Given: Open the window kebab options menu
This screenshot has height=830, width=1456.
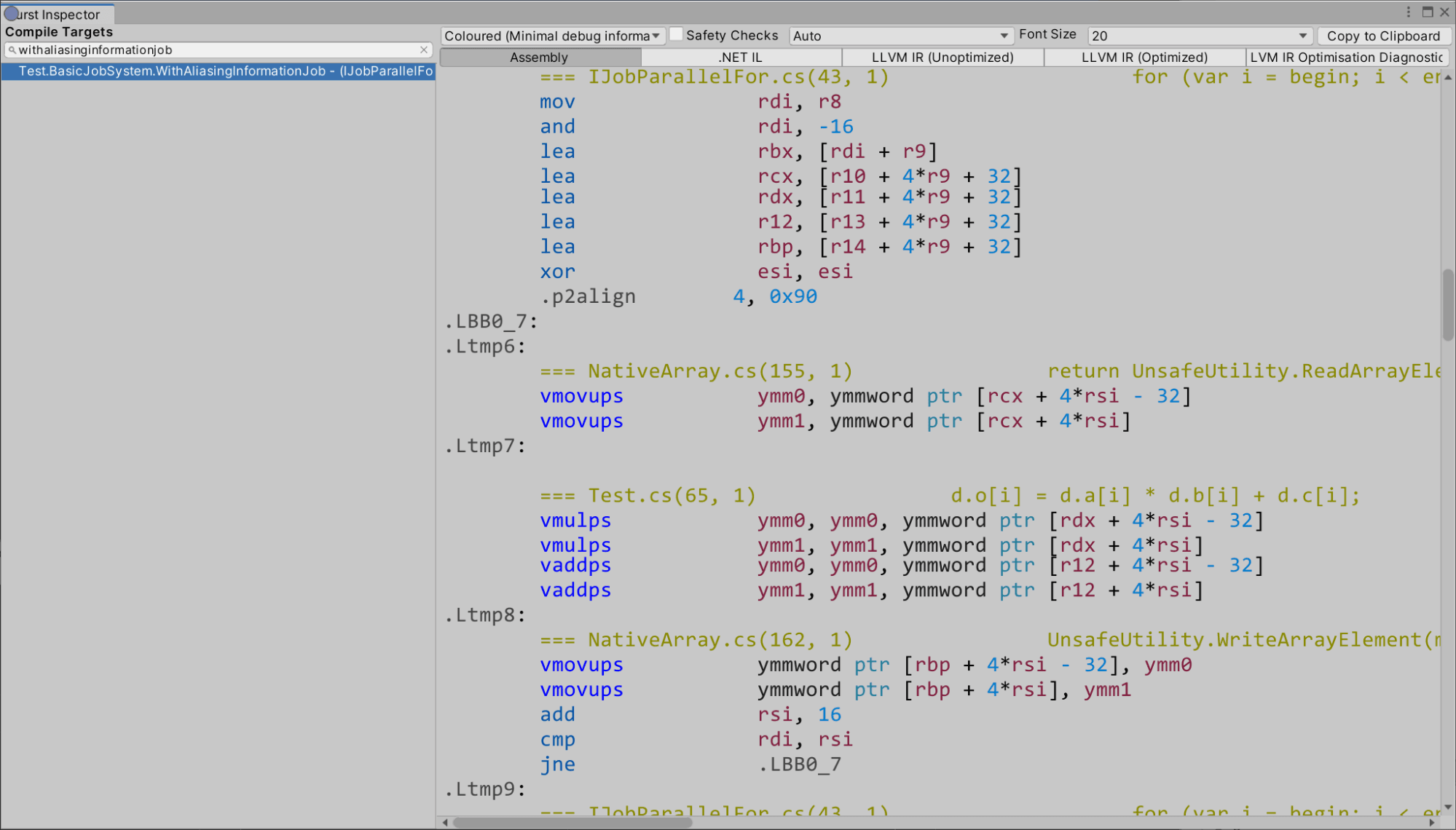Looking at the screenshot, I should point(1408,12).
